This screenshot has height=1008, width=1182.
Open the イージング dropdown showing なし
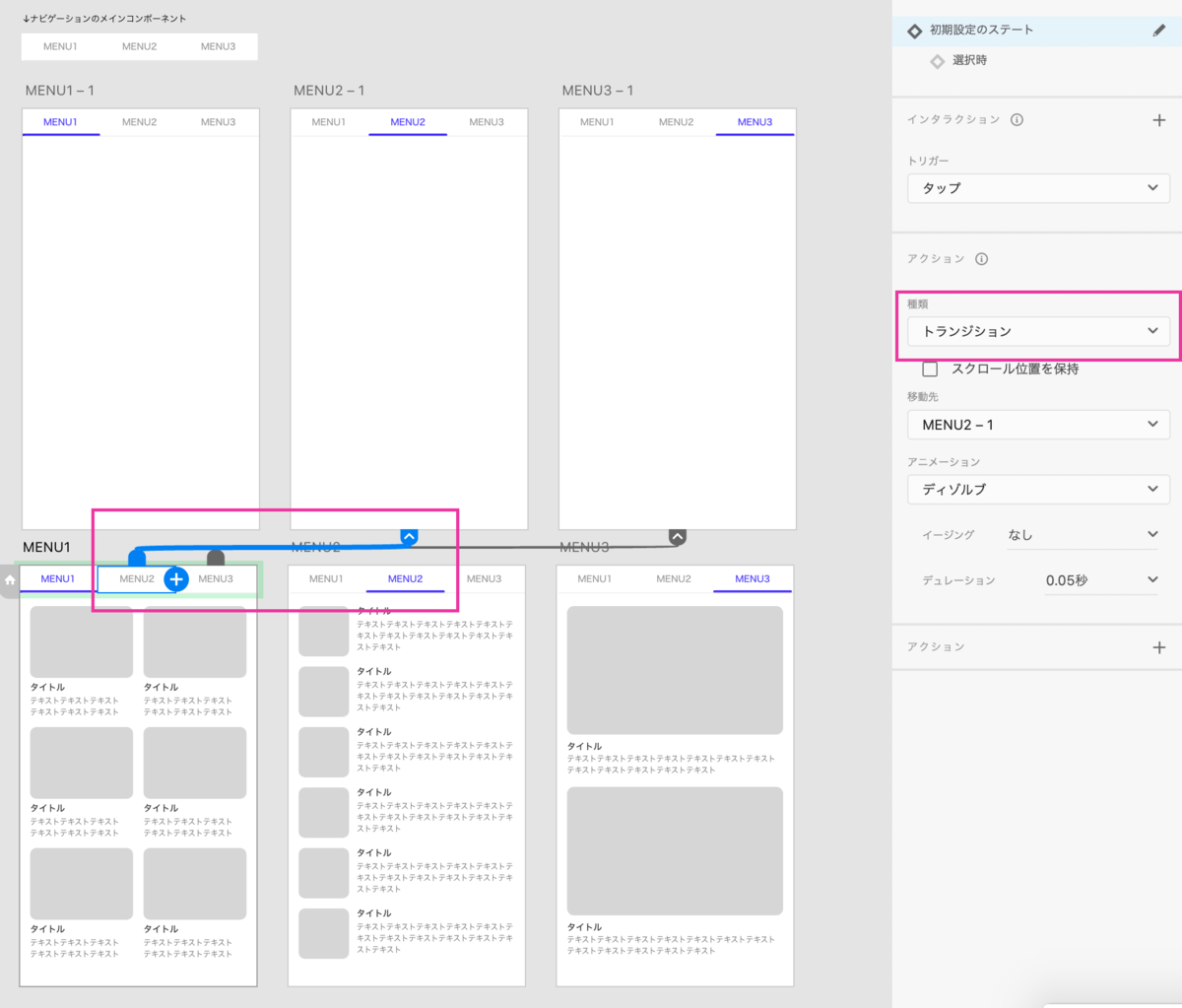point(1082,535)
